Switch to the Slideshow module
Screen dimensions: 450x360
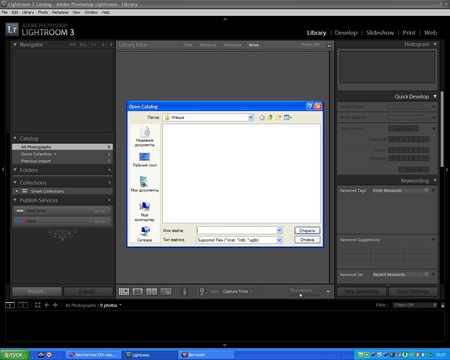coord(380,33)
